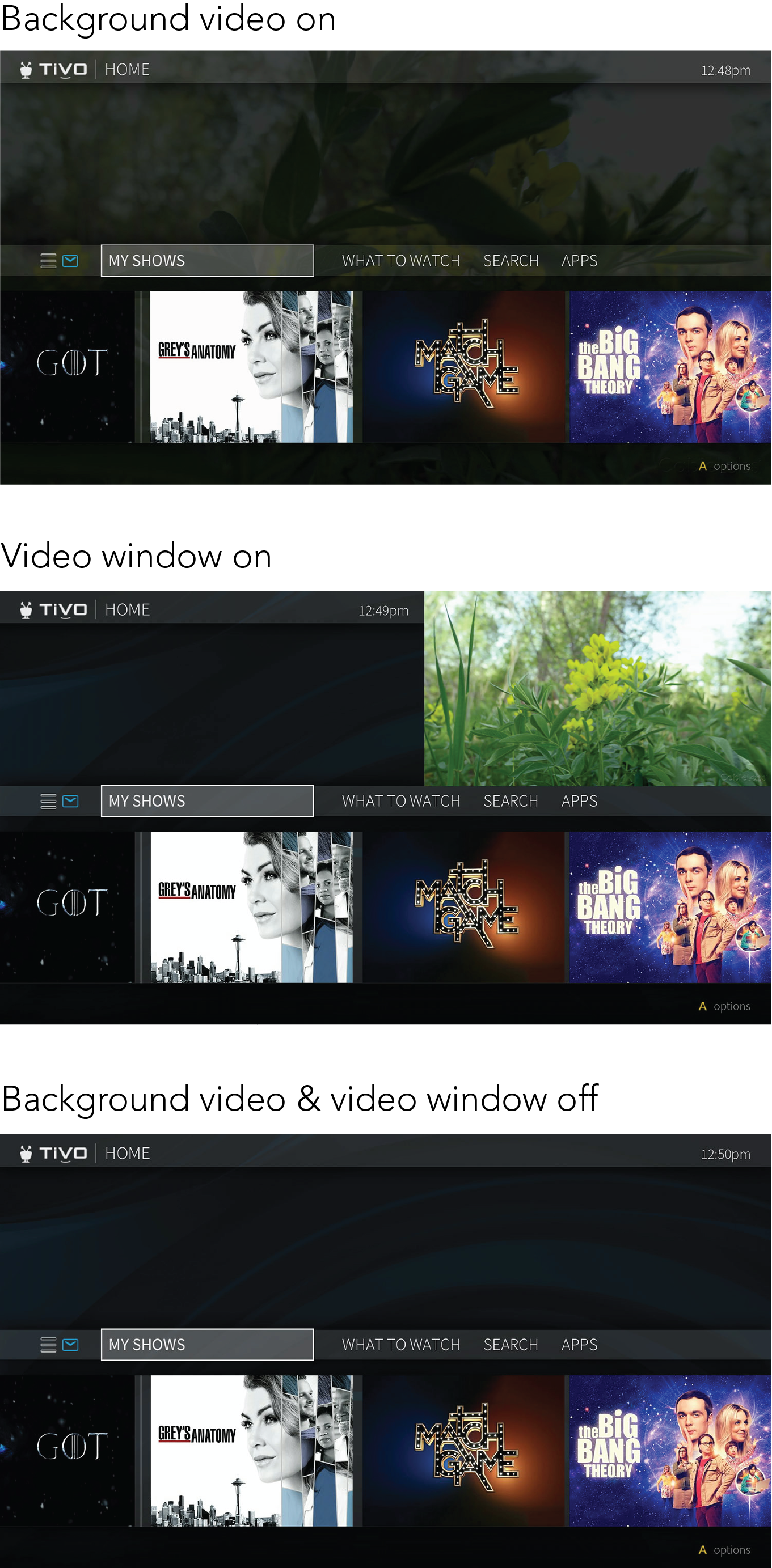Click yellow A options in Video window on screen

[724, 1006]
